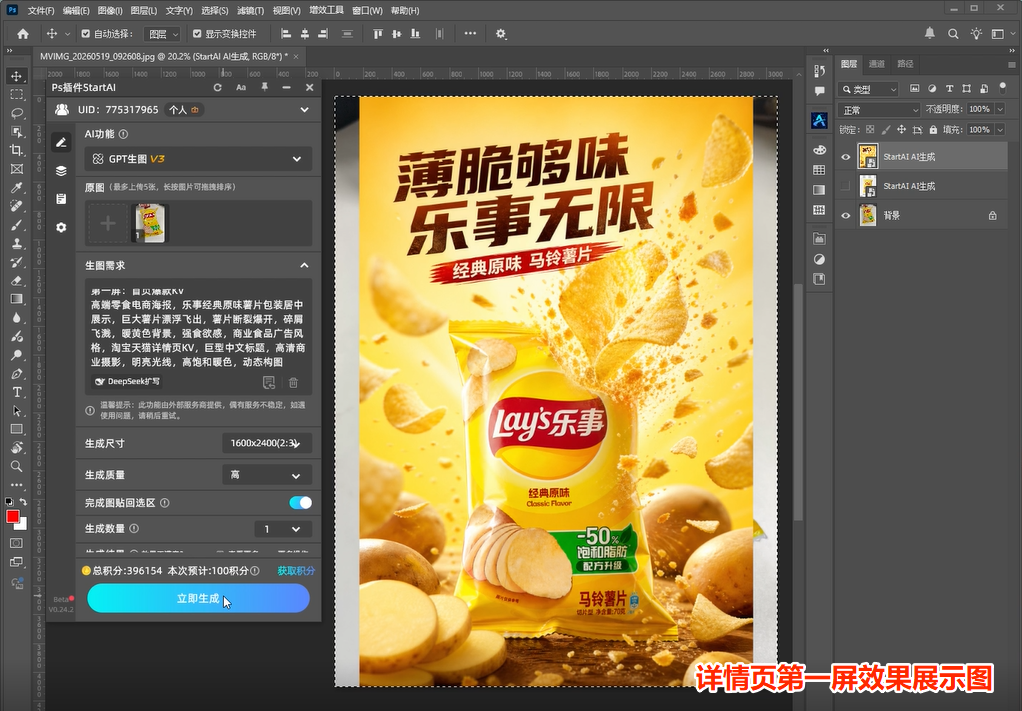Select the Brush tool

16,225
